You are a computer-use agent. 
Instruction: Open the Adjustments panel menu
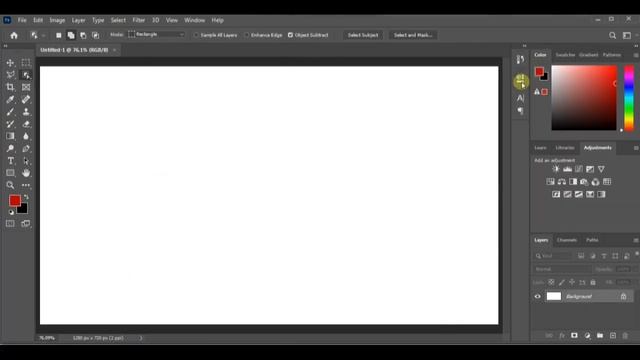tap(636, 148)
